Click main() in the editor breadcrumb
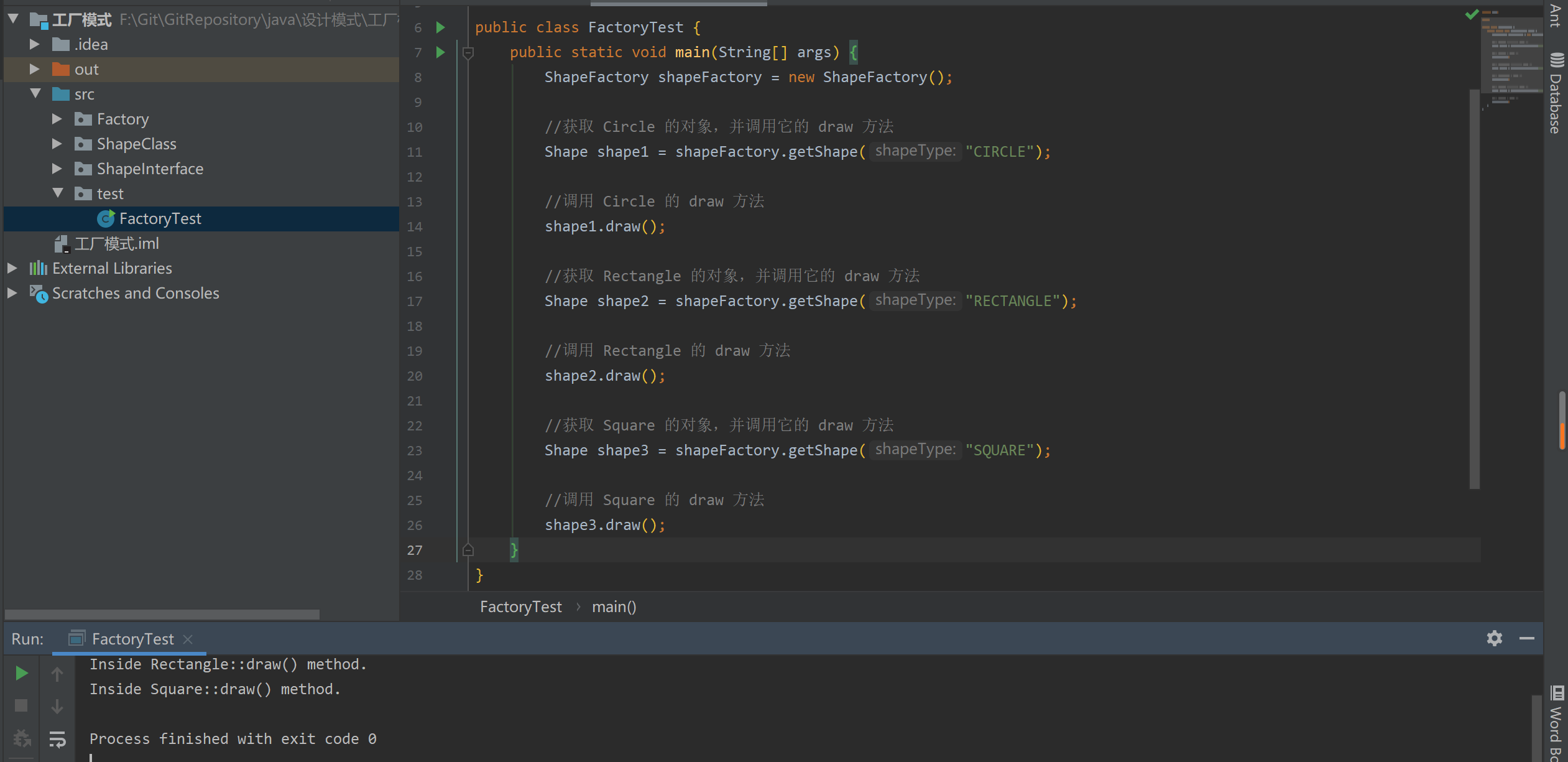This screenshot has height=762, width=1568. pos(614,606)
